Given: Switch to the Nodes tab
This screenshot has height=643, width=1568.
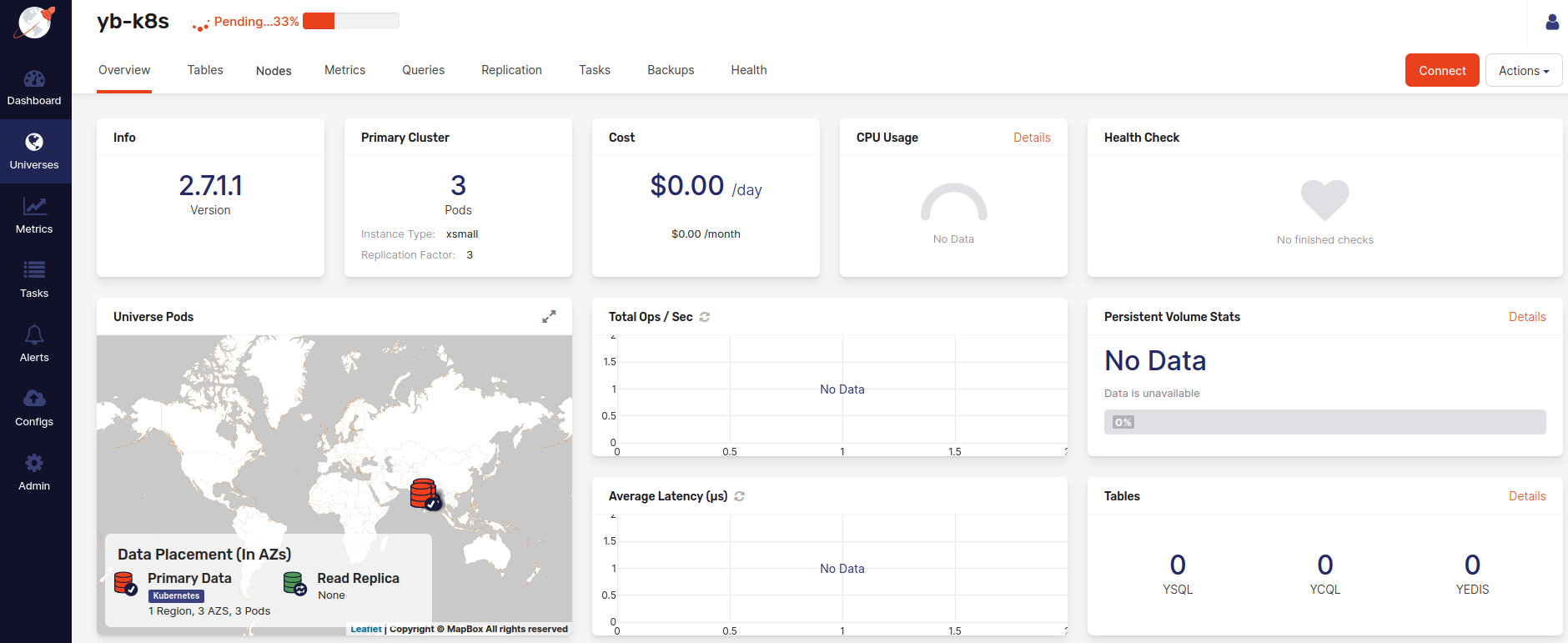Looking at the screenshot, I should [x=274, y=71].
